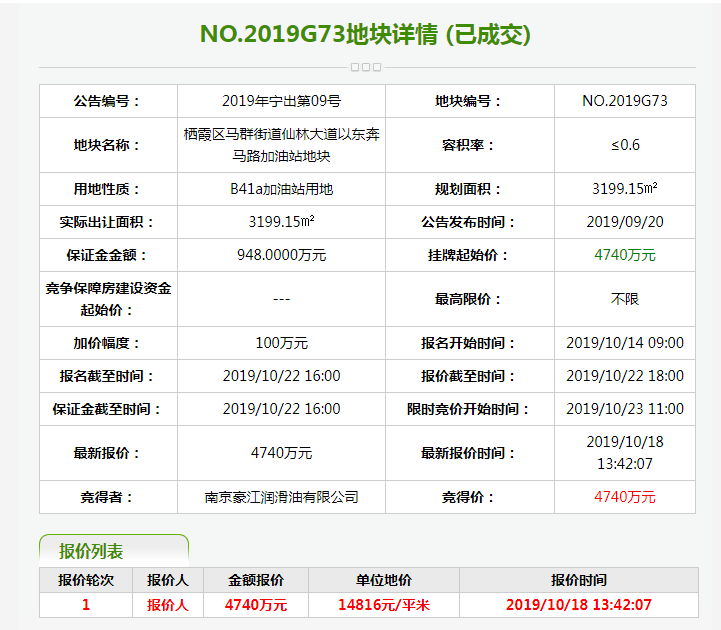The height and width of the screenshot is (630, 721).
Task: Click the 规划面积 label
Action: [x=469, y=189]
